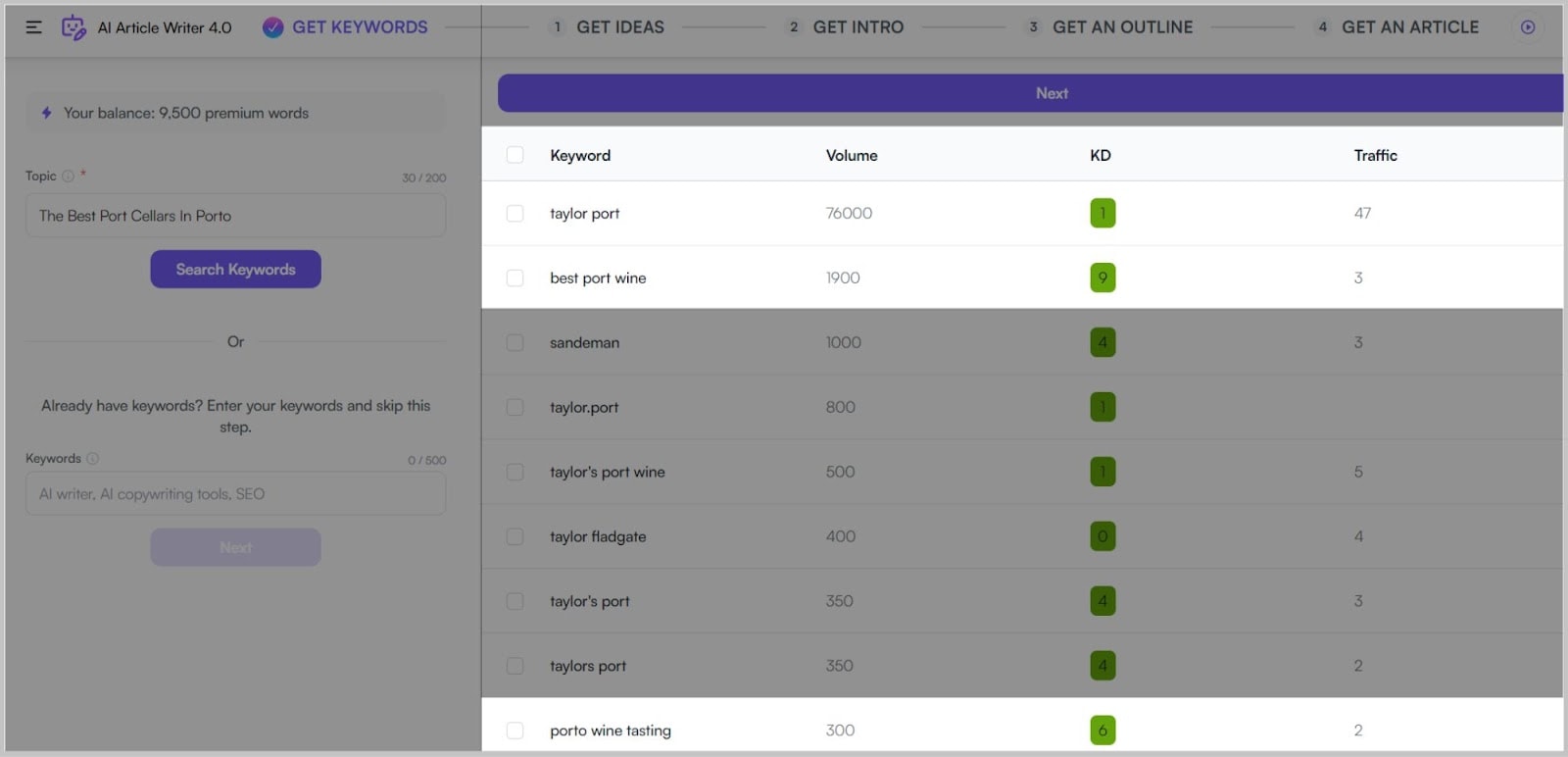Select the 'sandeman' keyword checkbox

point(514,342)
